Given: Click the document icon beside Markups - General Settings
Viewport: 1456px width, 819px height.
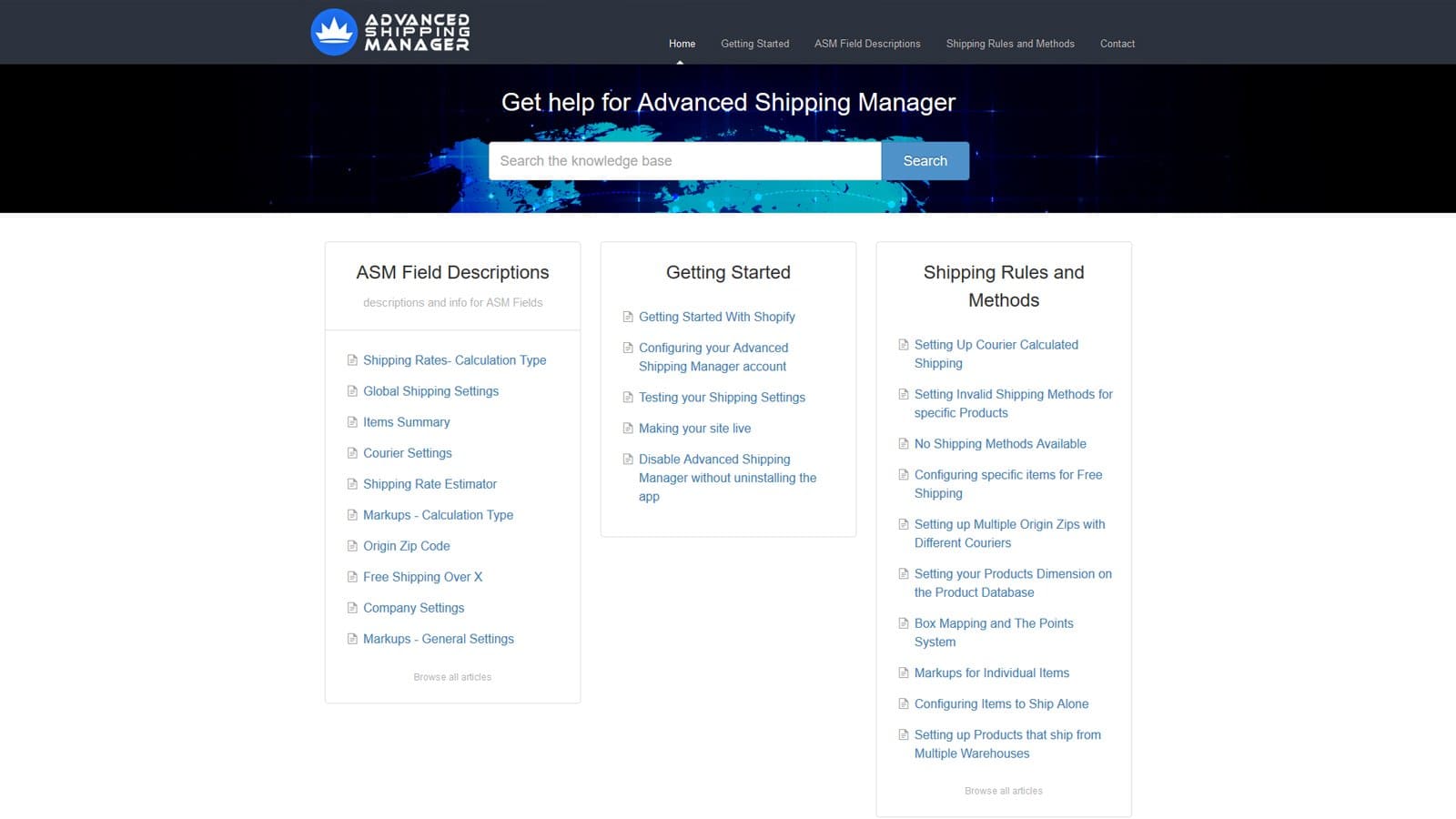Looking at the screenshot, I should (x=352, y=639).
